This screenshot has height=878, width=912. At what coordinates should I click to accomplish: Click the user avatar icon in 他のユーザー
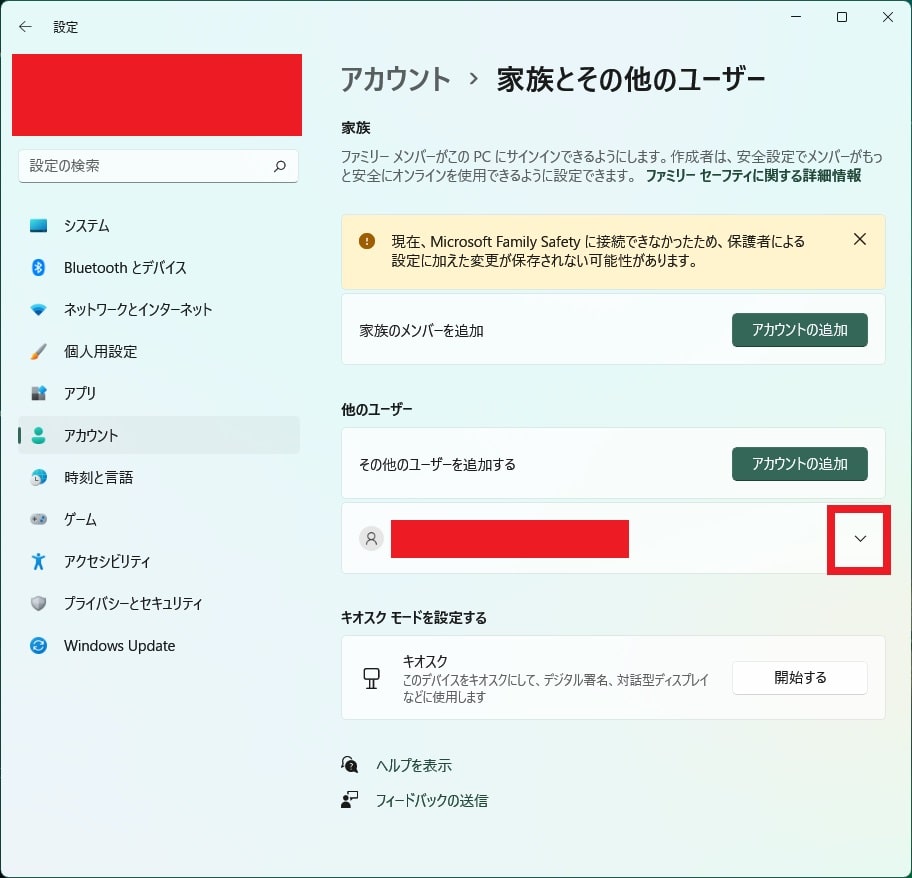coord(371,538)
